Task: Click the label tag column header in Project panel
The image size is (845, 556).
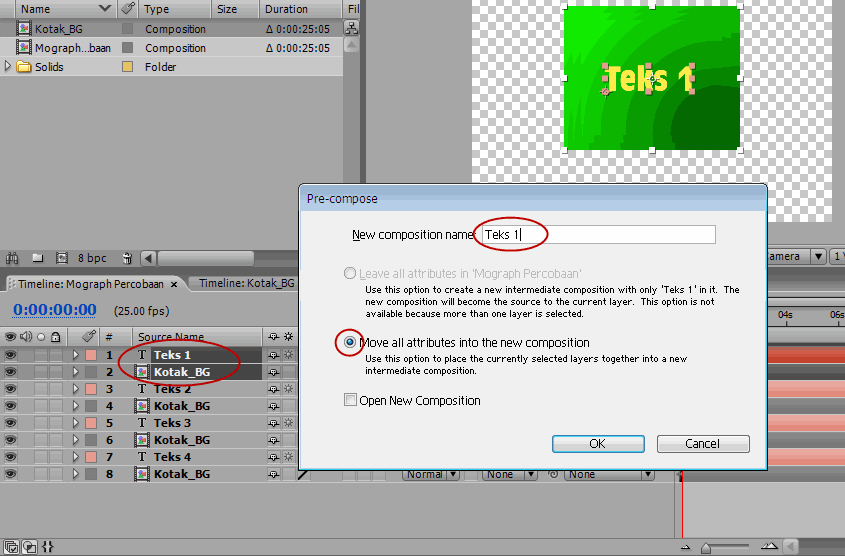Action: (x=128, y=8)
